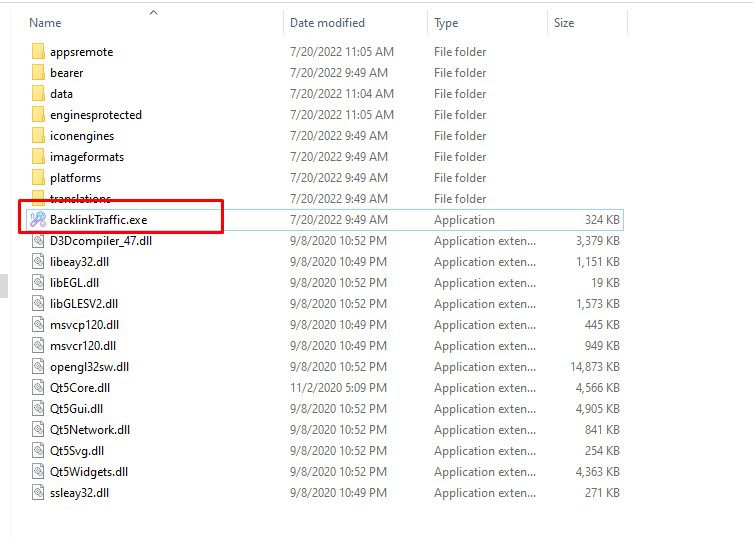Select the bearer folder name
The height and width of the screenshot is (538, 753).
pyautogui.click(x=67, y=73)
